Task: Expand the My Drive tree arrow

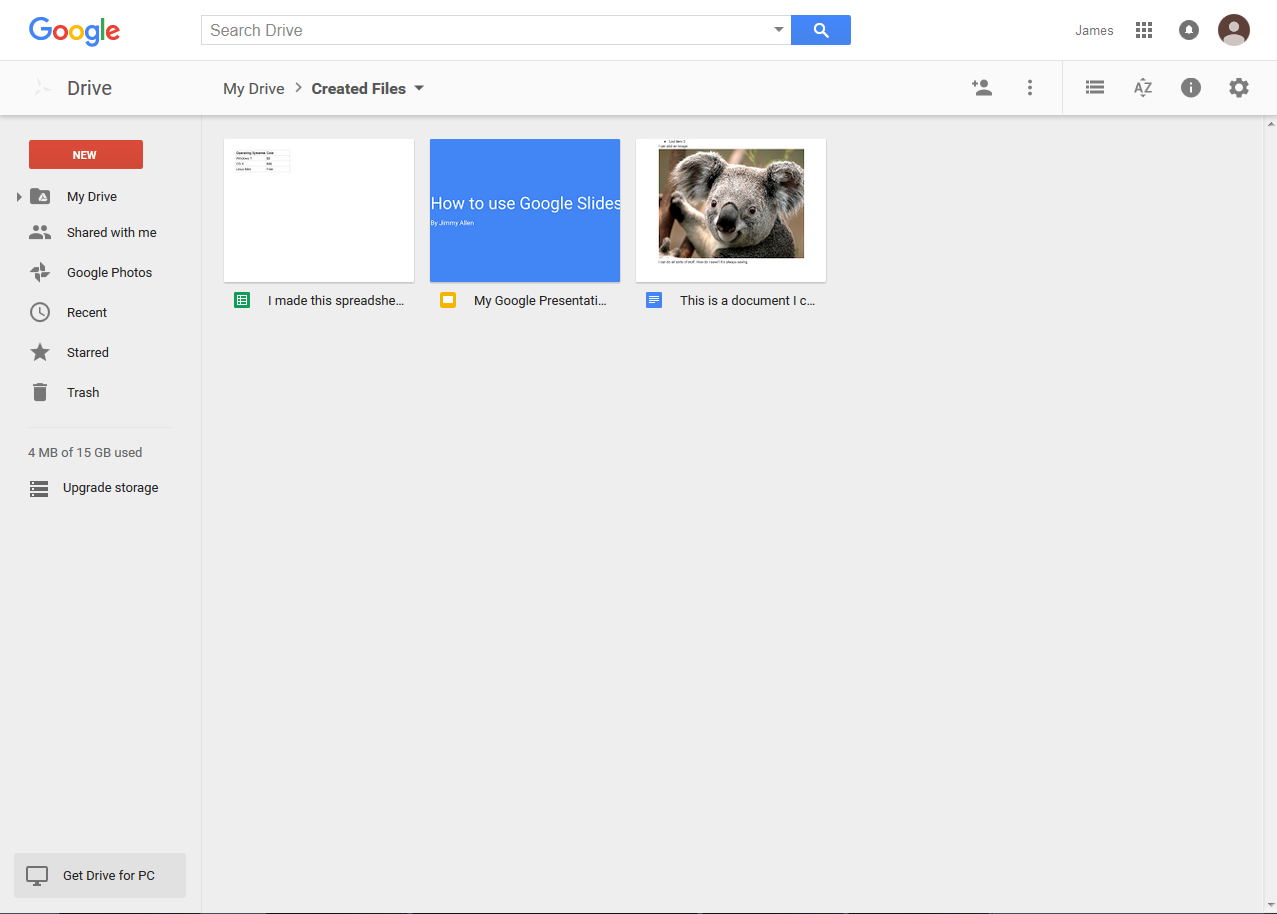Action: click(19, 197)
